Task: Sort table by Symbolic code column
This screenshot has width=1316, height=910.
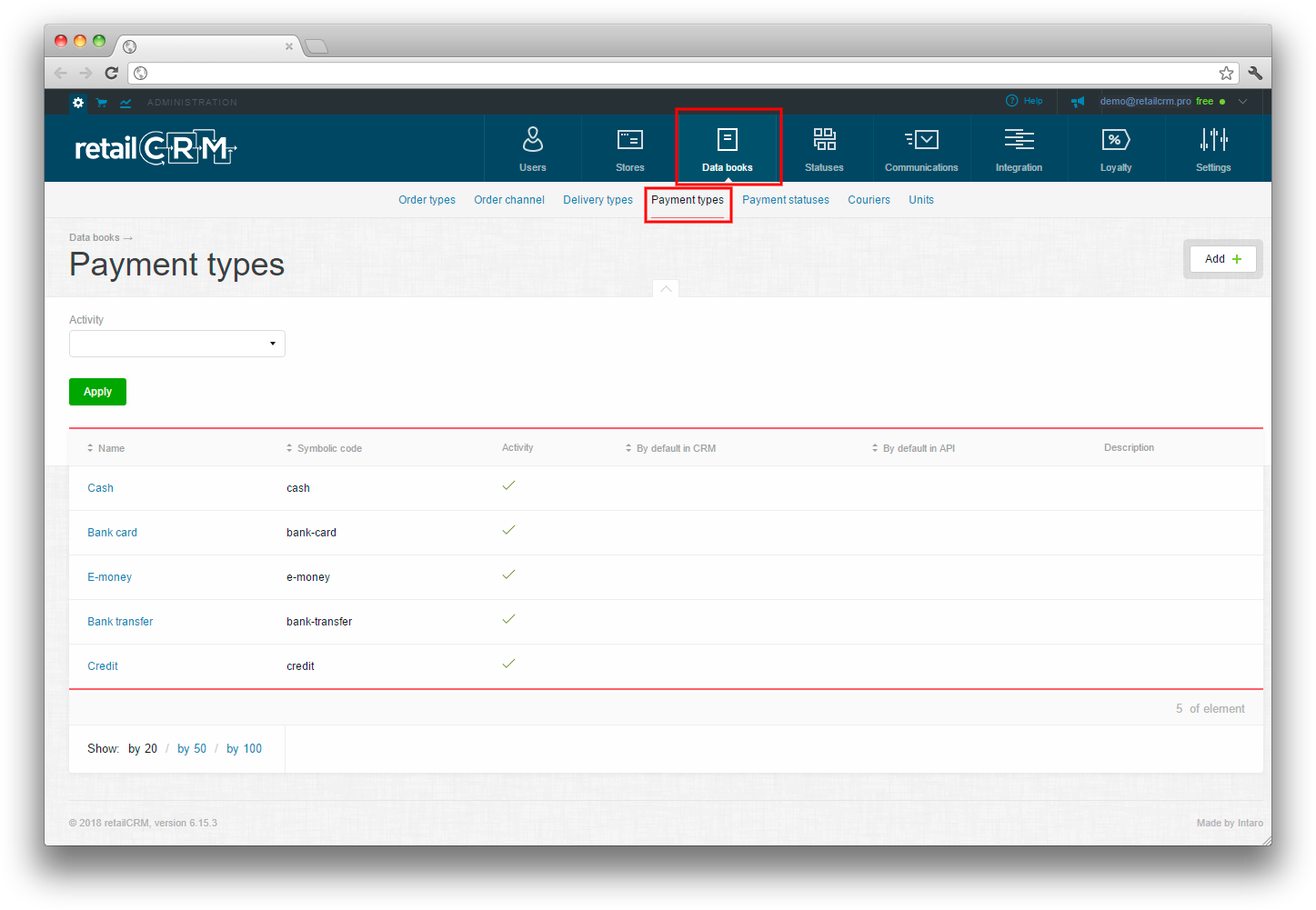Action: click(324, 448)
